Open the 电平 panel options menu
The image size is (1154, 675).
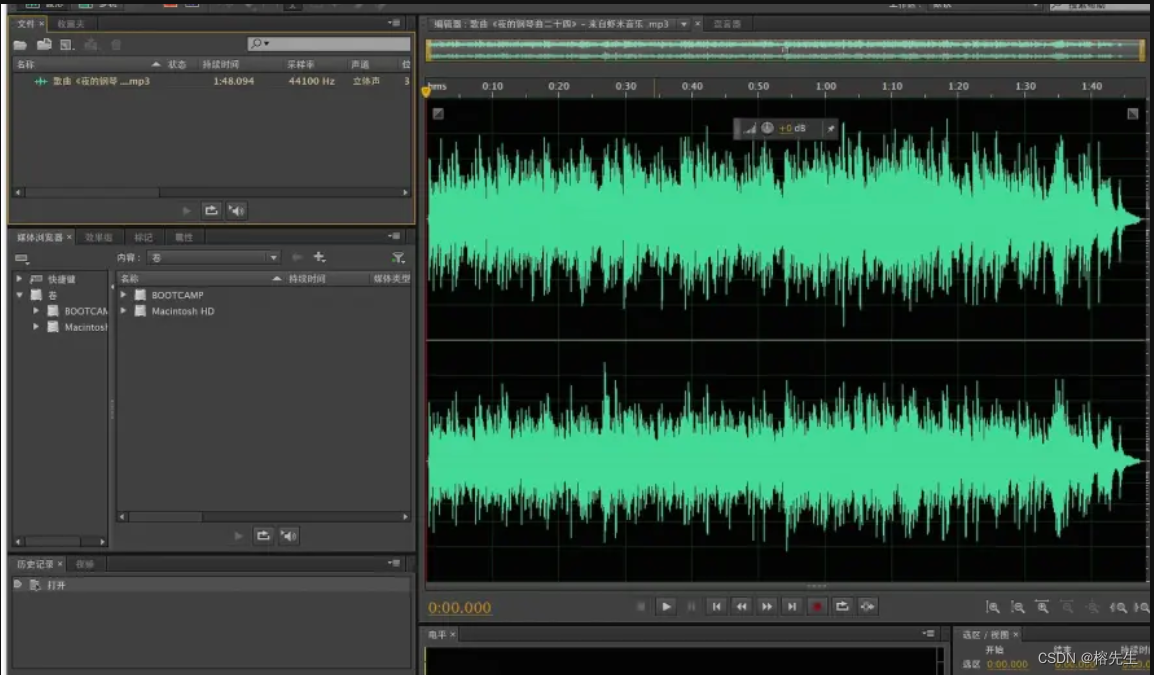tap(929, 634)
